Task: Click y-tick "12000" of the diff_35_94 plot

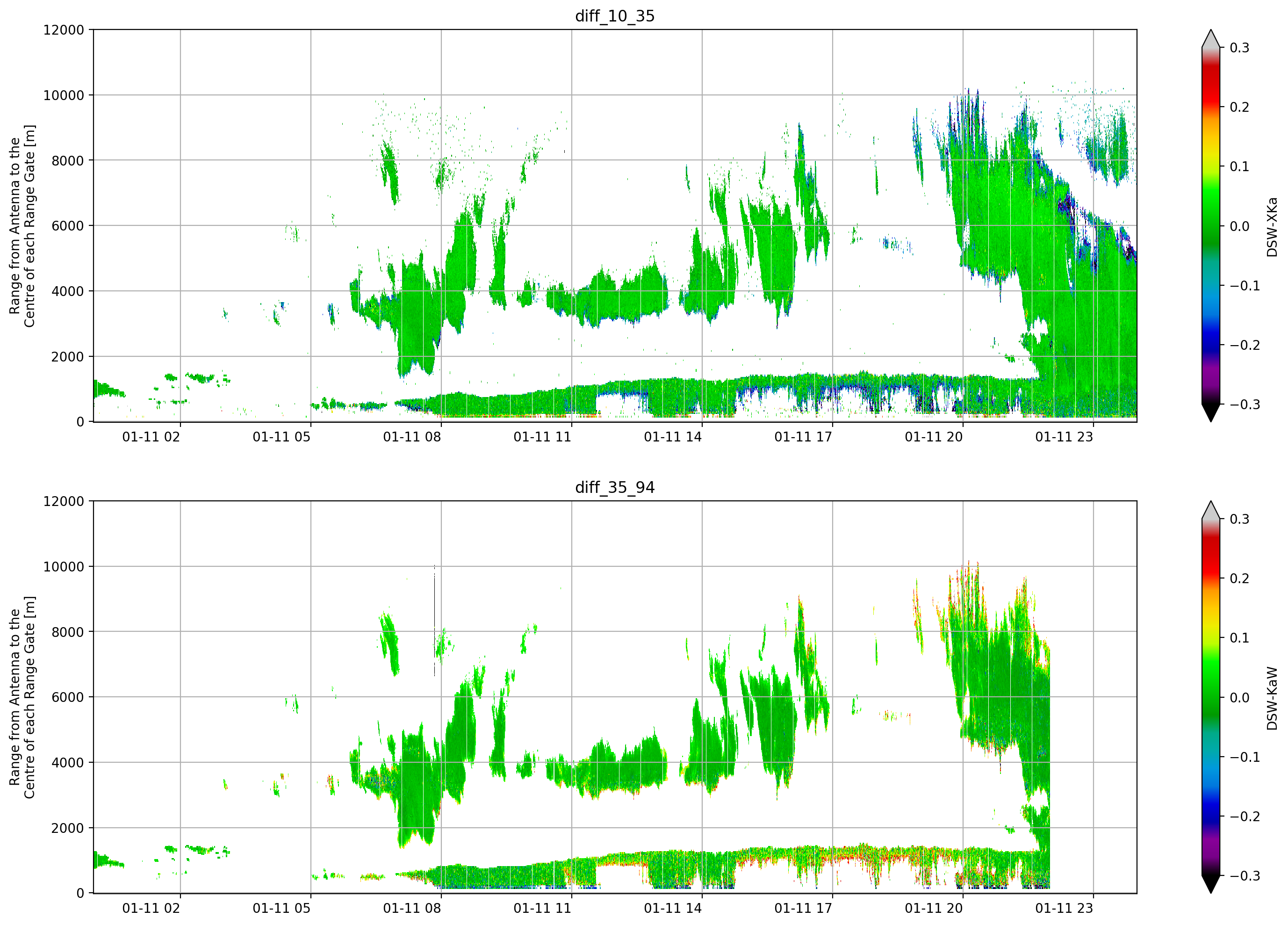Action: [x=64, y=502]
